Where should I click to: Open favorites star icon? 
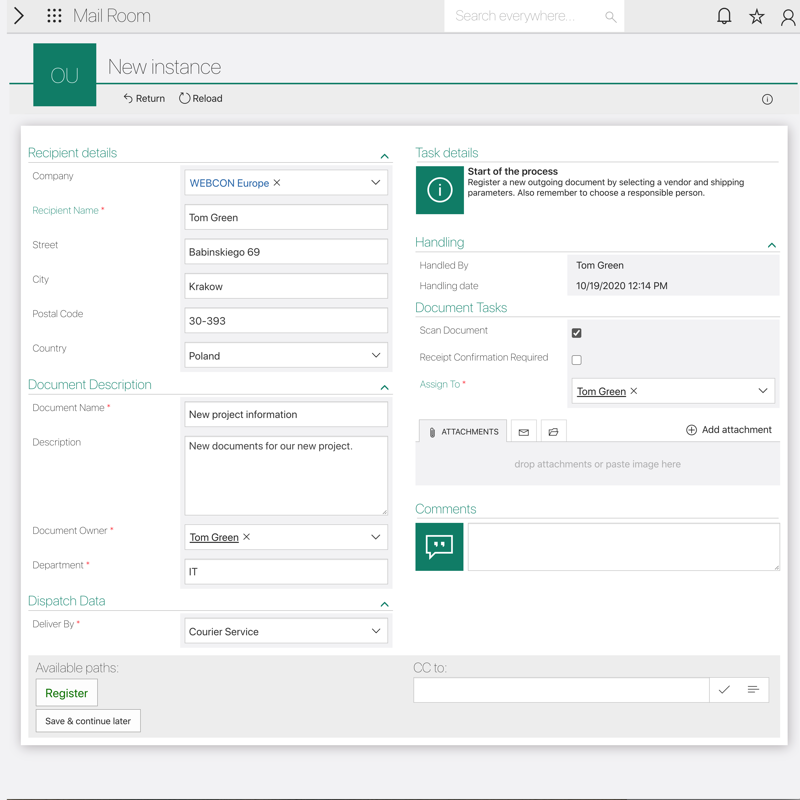(x=757, y=16)
